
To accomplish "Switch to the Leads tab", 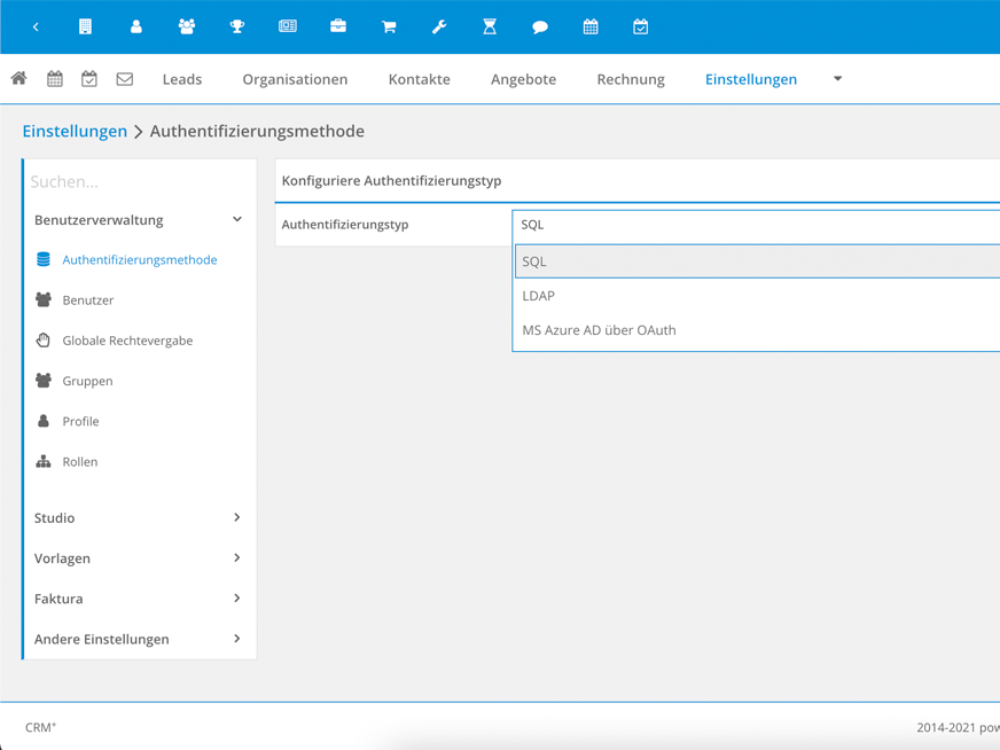I will [182, 79].
